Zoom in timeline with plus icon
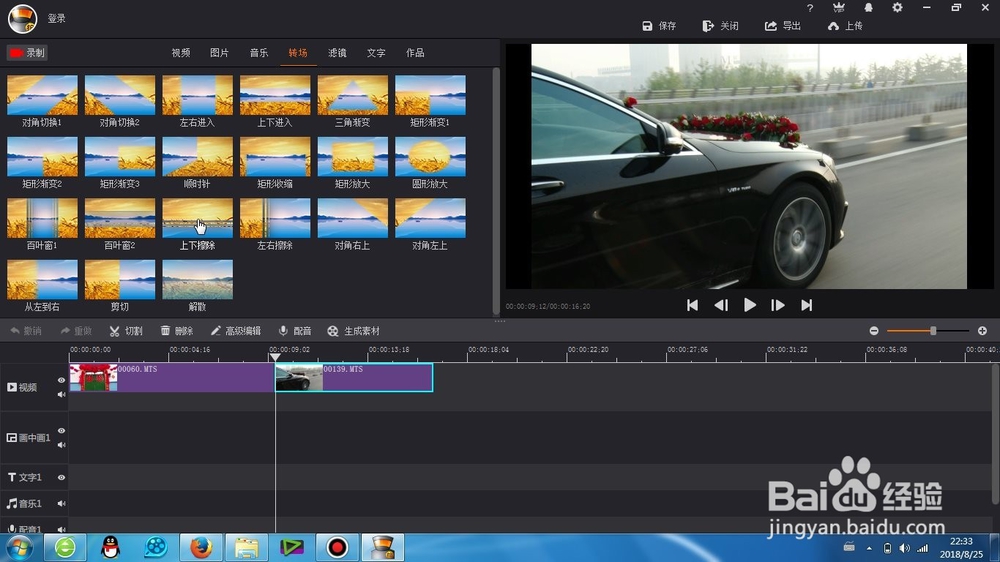This screenshot has width=1000, height=562. [982, 330]
